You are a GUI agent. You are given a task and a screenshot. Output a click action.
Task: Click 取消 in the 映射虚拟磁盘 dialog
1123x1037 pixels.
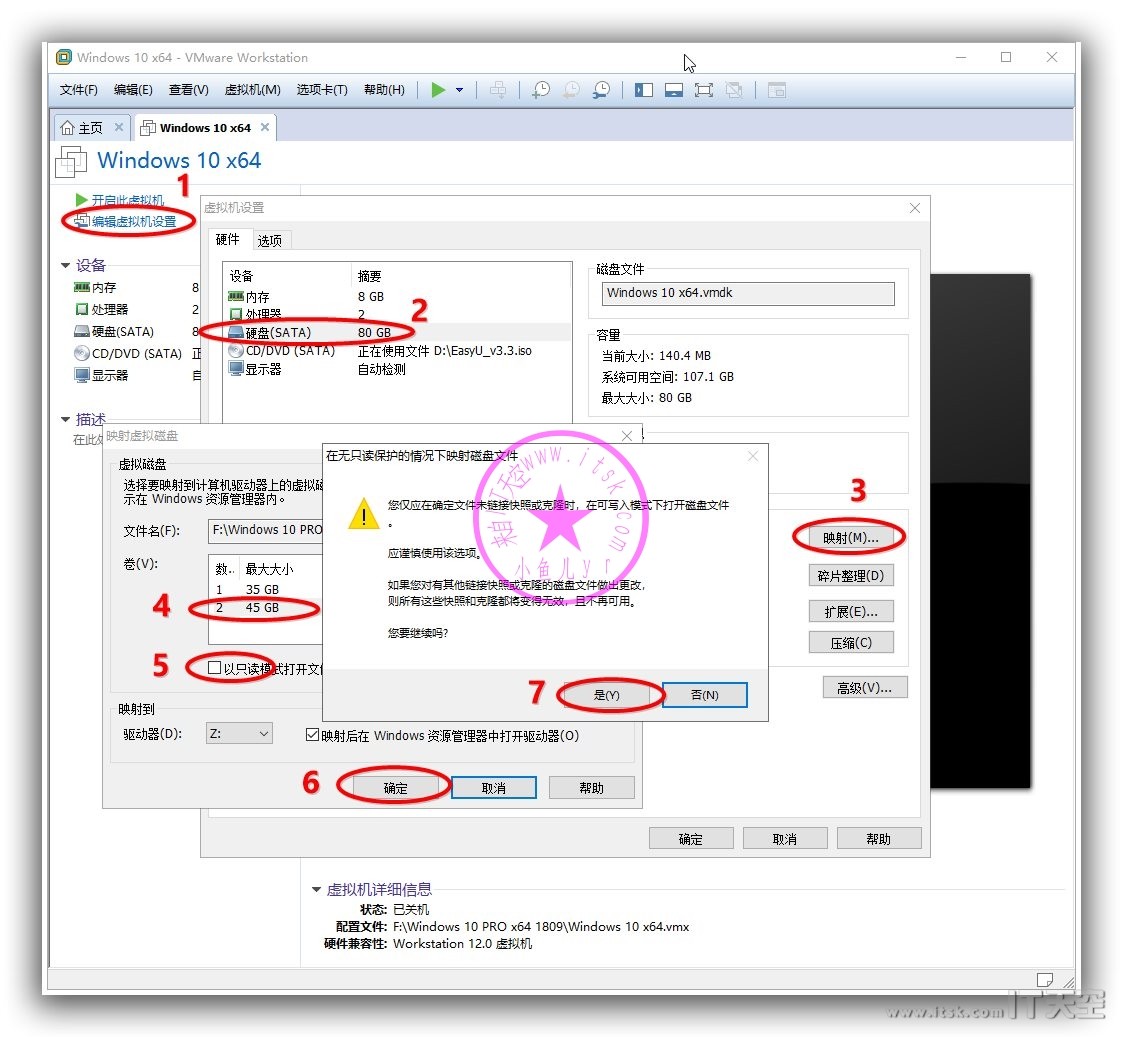(x=493, y=788)
